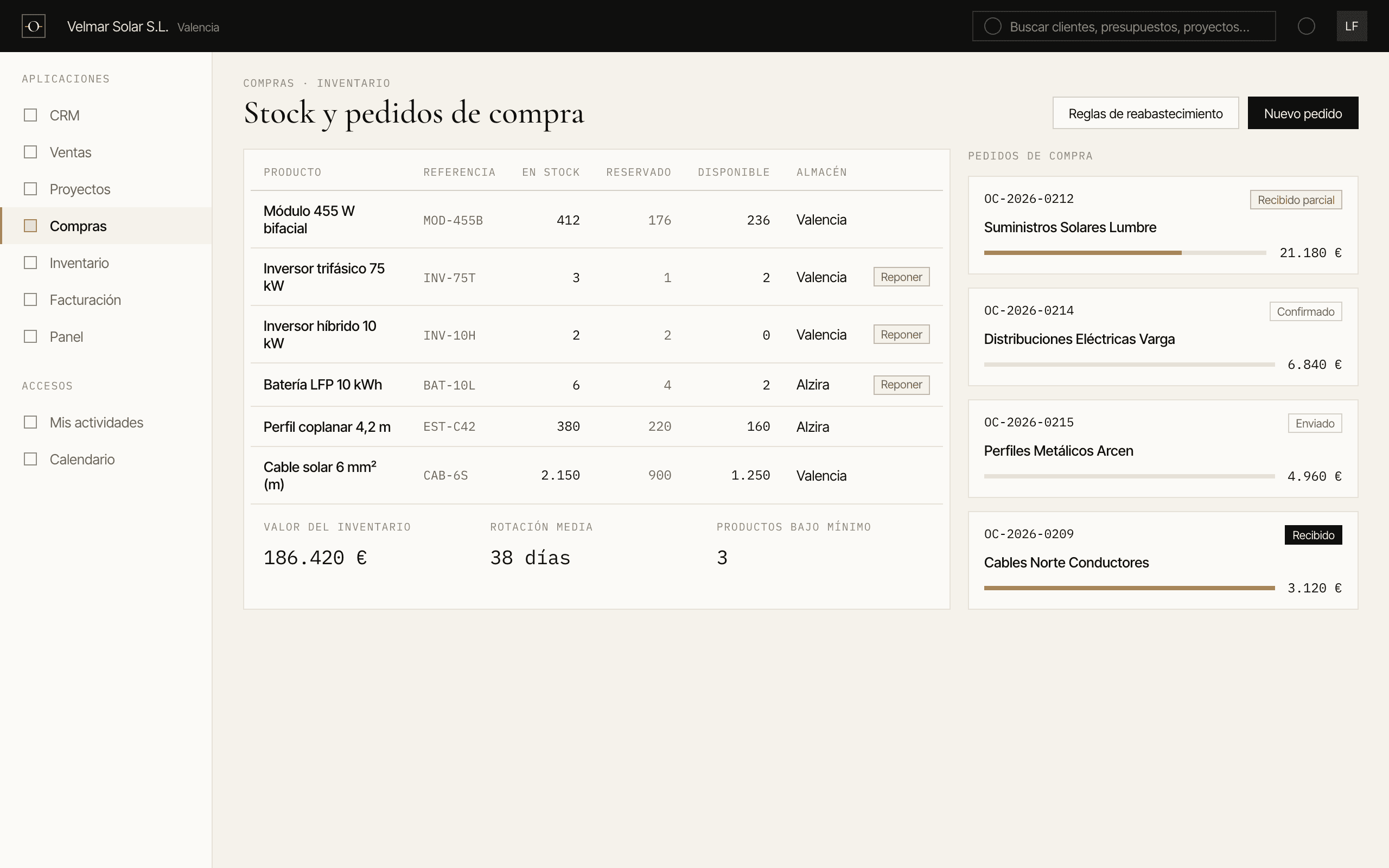Click the Mis actividades square icon
Image resolution: width=1389 pixels, height=868 pixels.
point(30,422)
